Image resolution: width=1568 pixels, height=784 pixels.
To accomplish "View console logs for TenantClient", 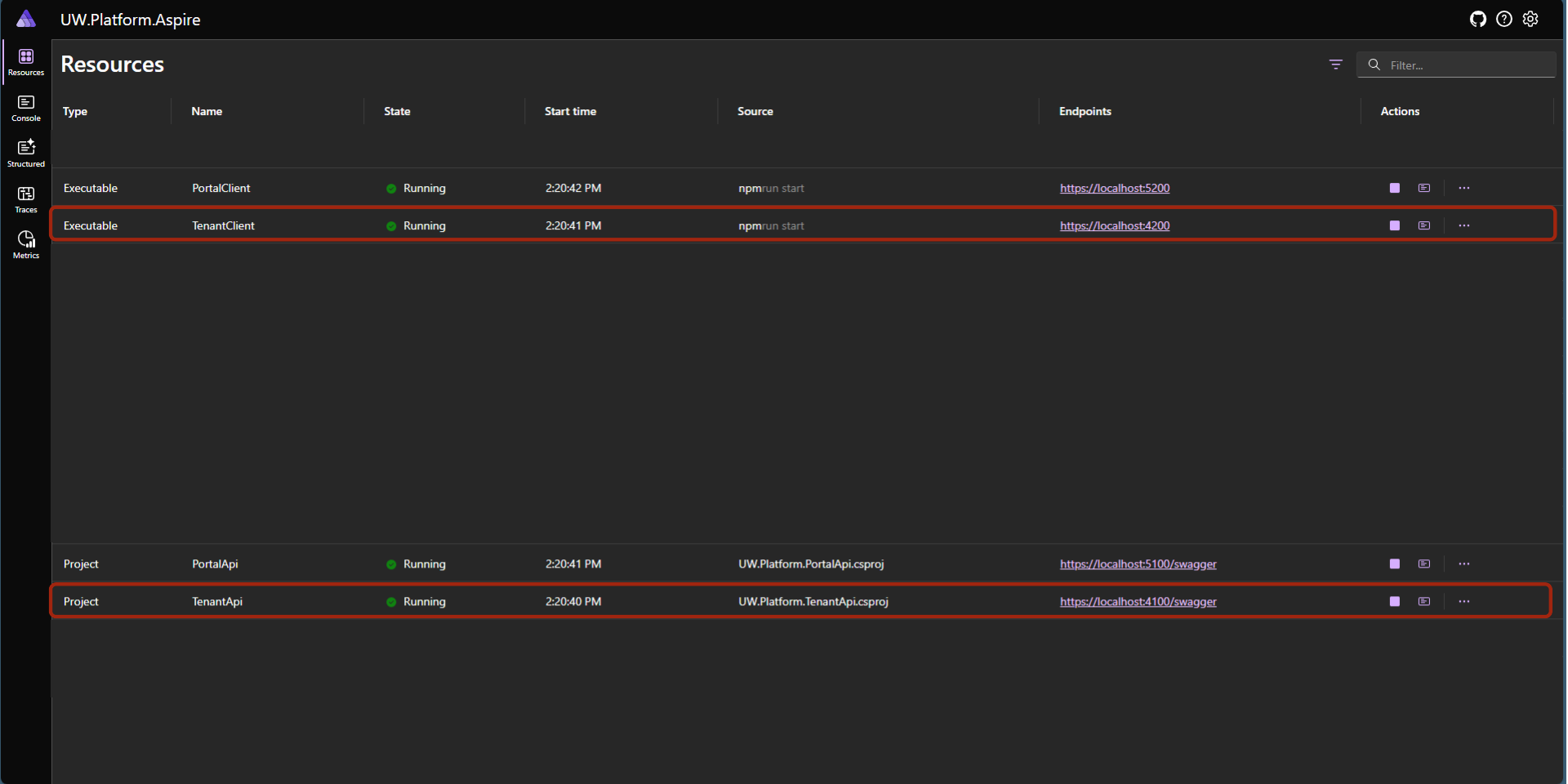I will tap(1423, 226).
